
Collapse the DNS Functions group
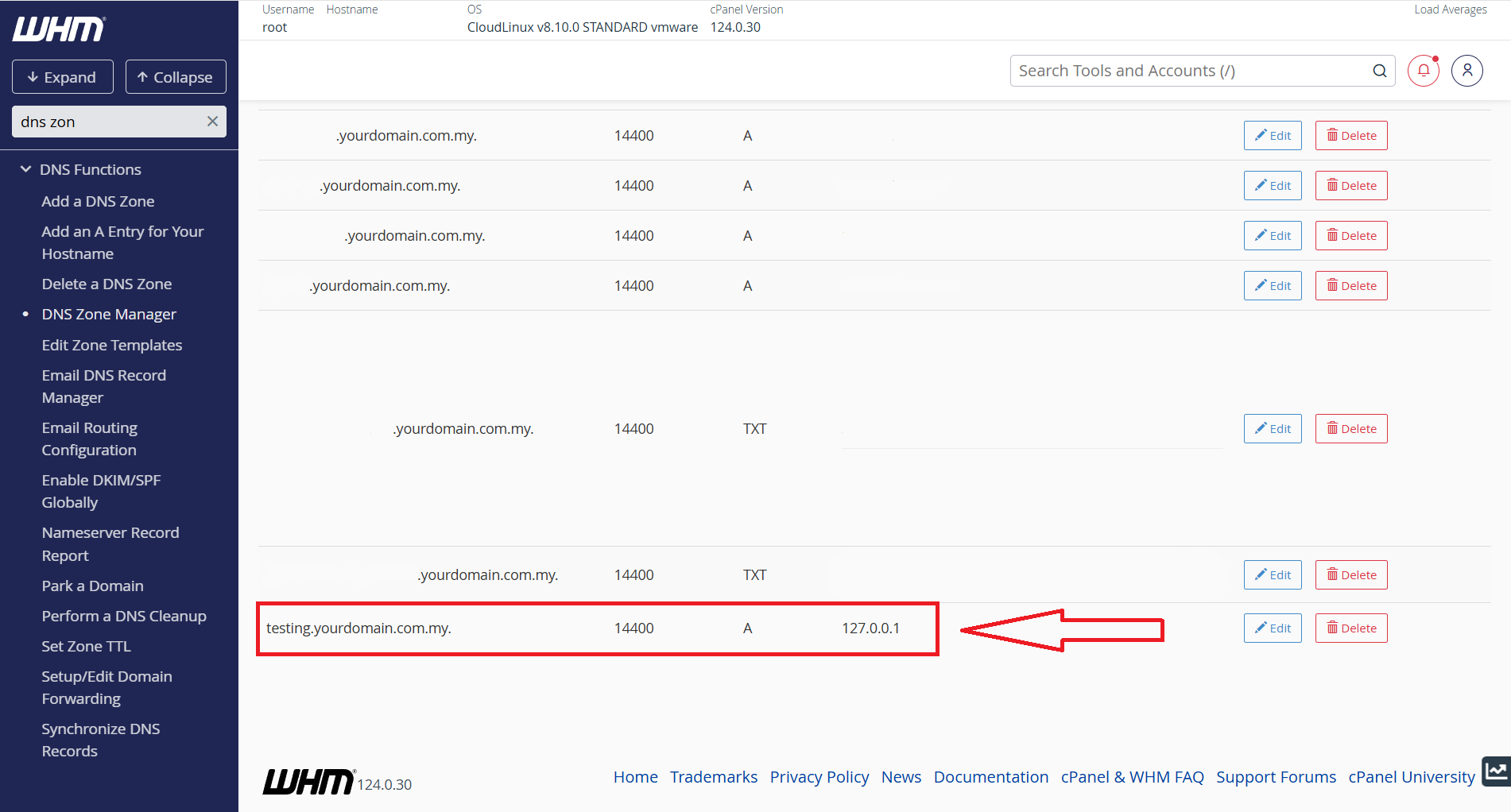click(x=26, y=169)
